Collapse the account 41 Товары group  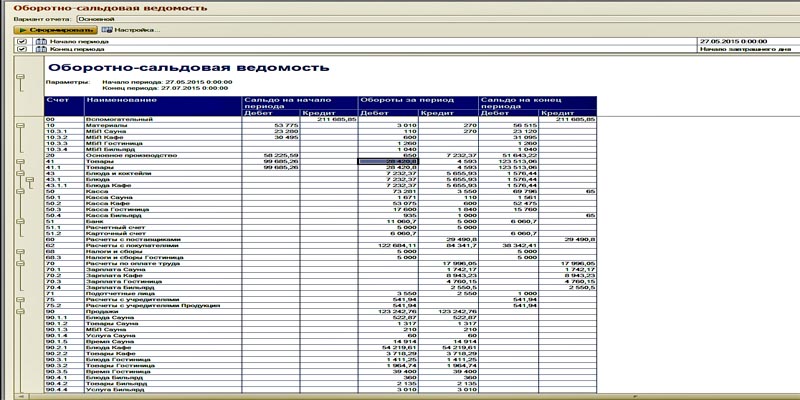pyautogui.click(x=20, y=161)
